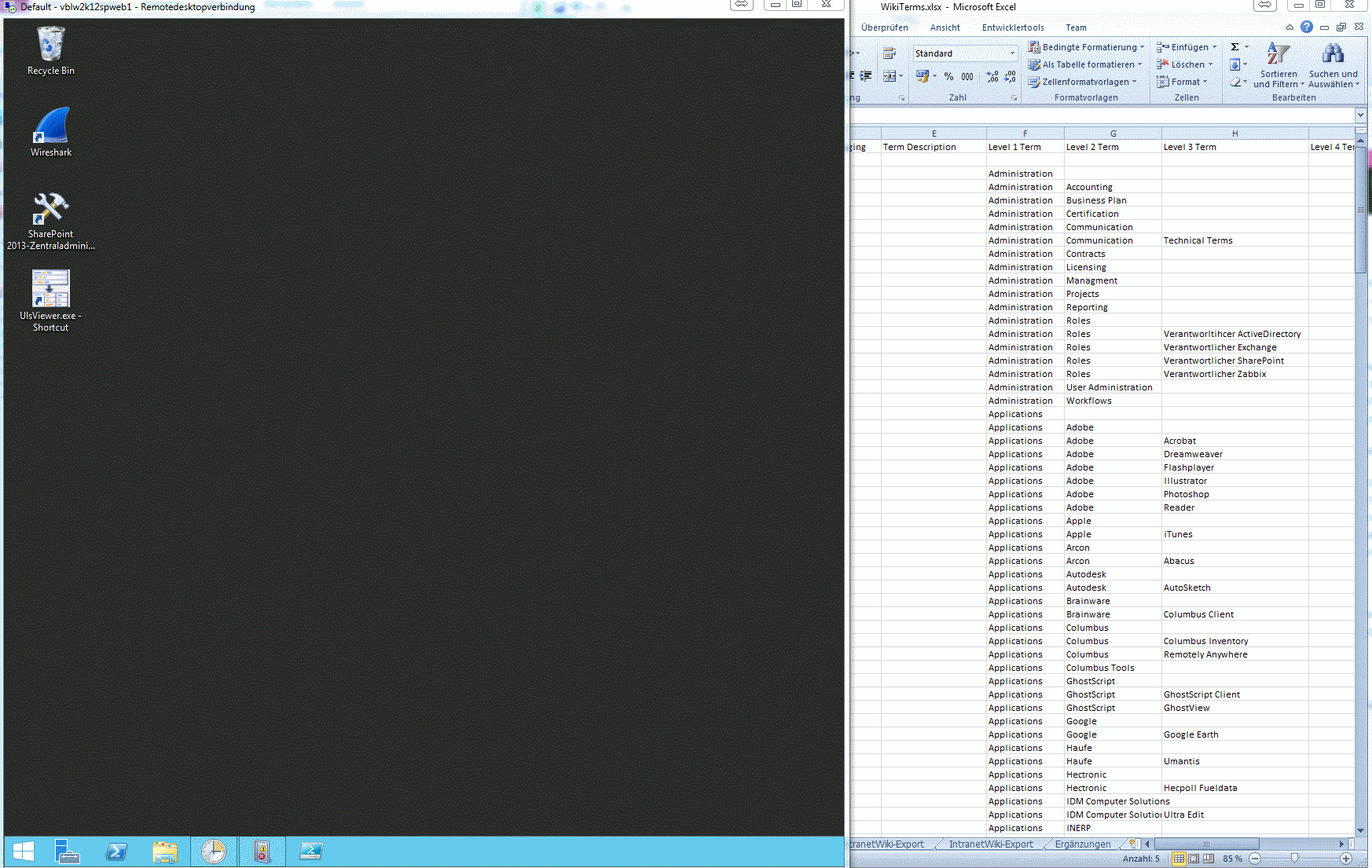Screen dimensions: 1372x868
Task: Switch to Seitenlayout view in status bar
Action: [1194, 859]
